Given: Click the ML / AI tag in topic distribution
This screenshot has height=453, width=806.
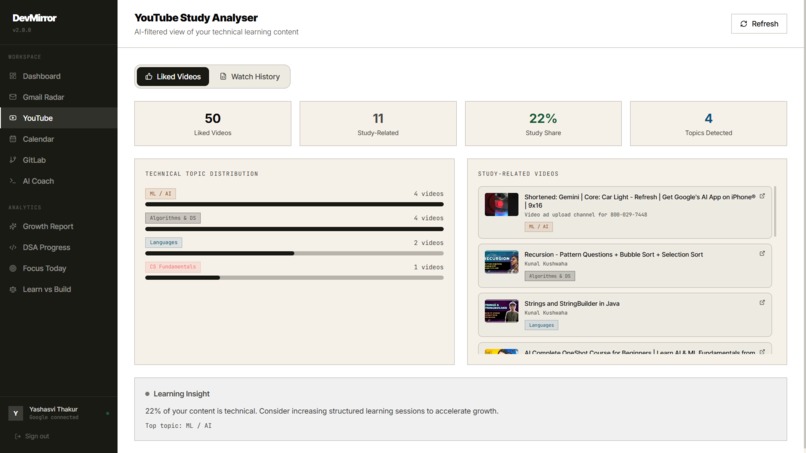Looking at the screenshot, I should point(160,194).
